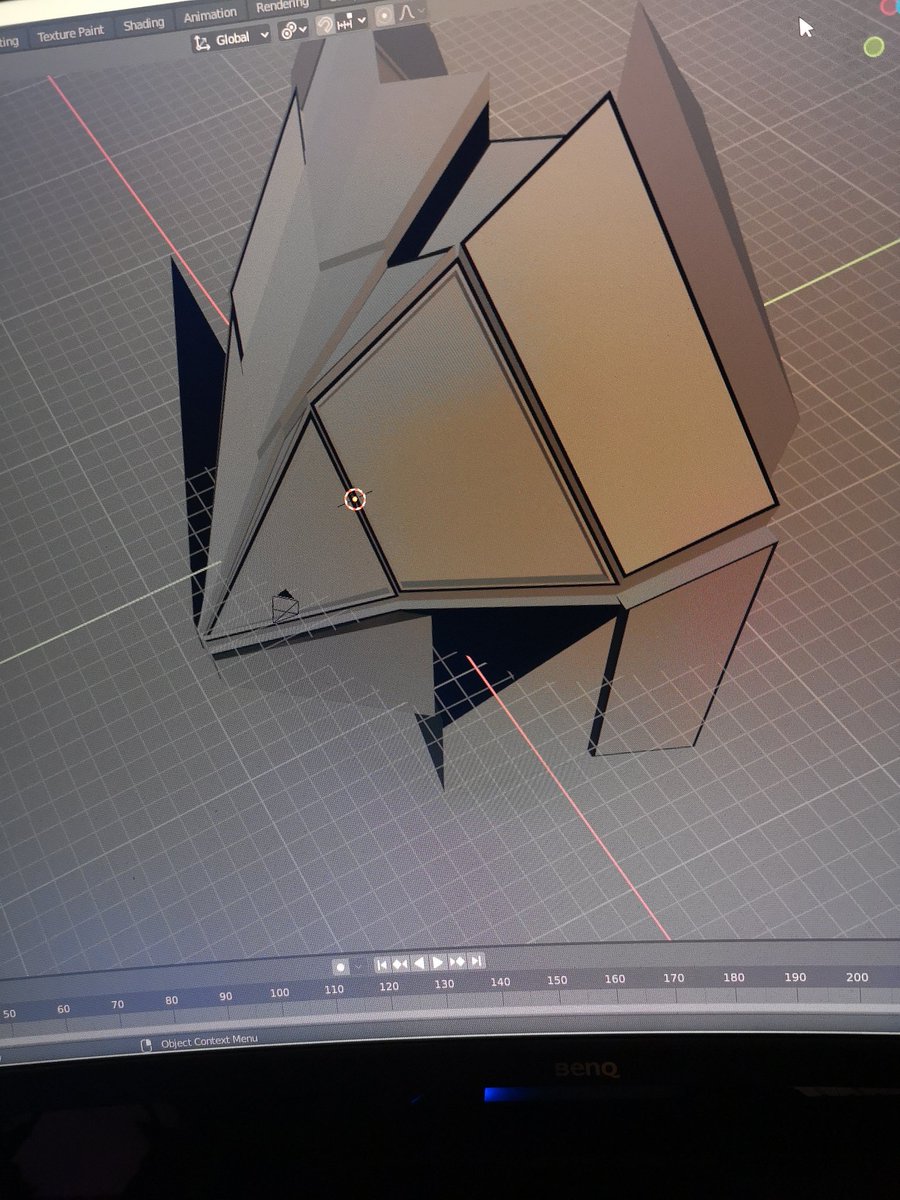
Task: Click the 3D cursor in the viewport
Action: (355, 499)
